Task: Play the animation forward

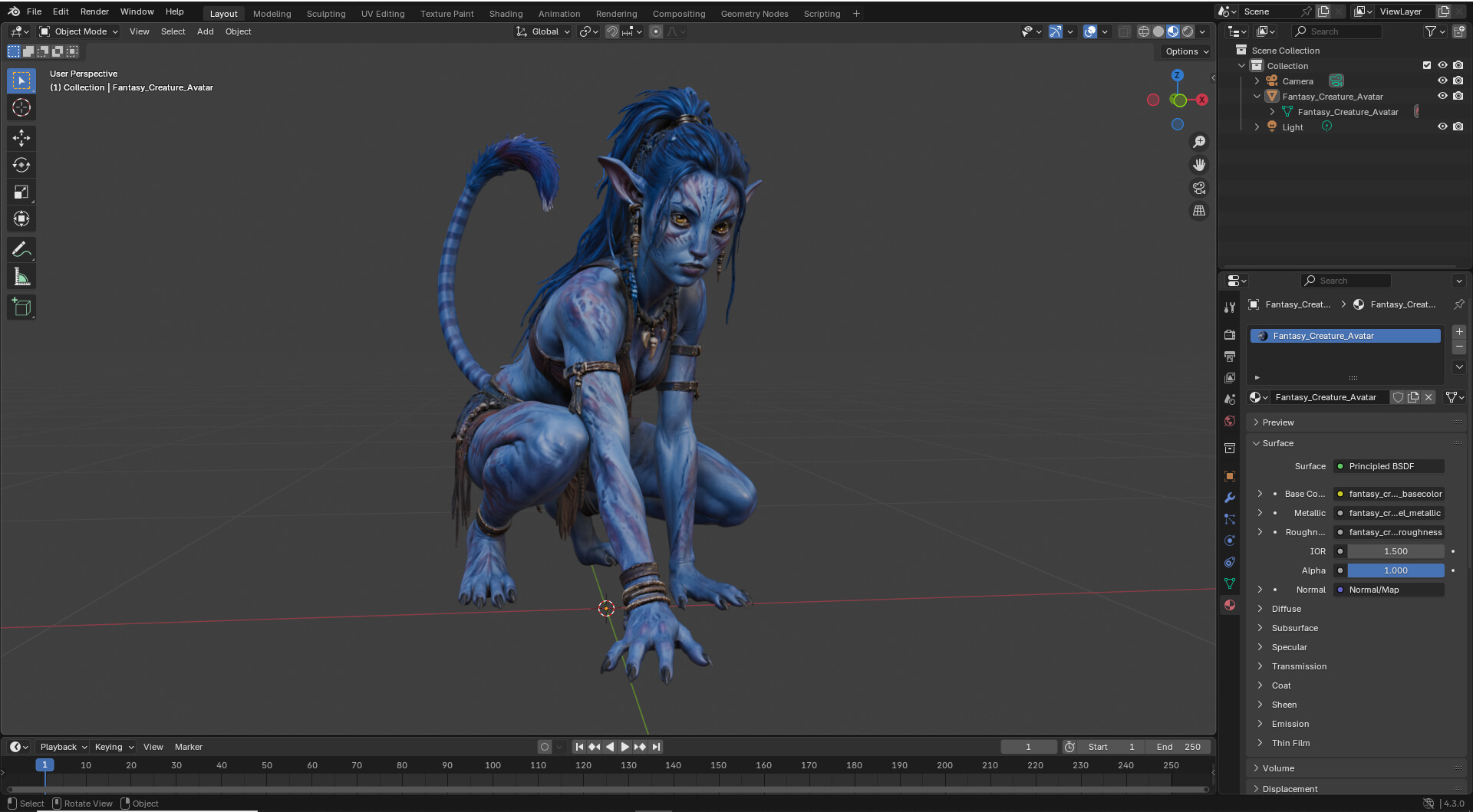Action: point(624,747)
